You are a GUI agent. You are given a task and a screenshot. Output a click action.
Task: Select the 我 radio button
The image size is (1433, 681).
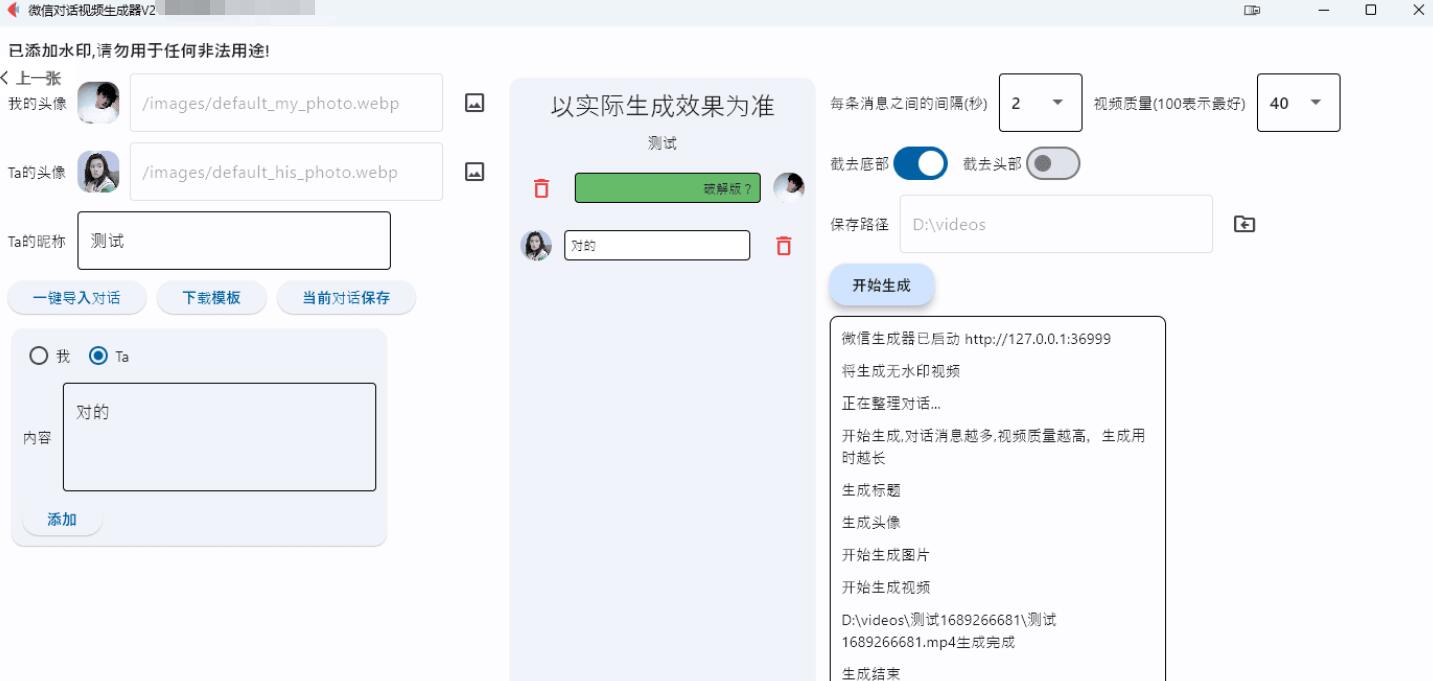click(x=39, y=356)
